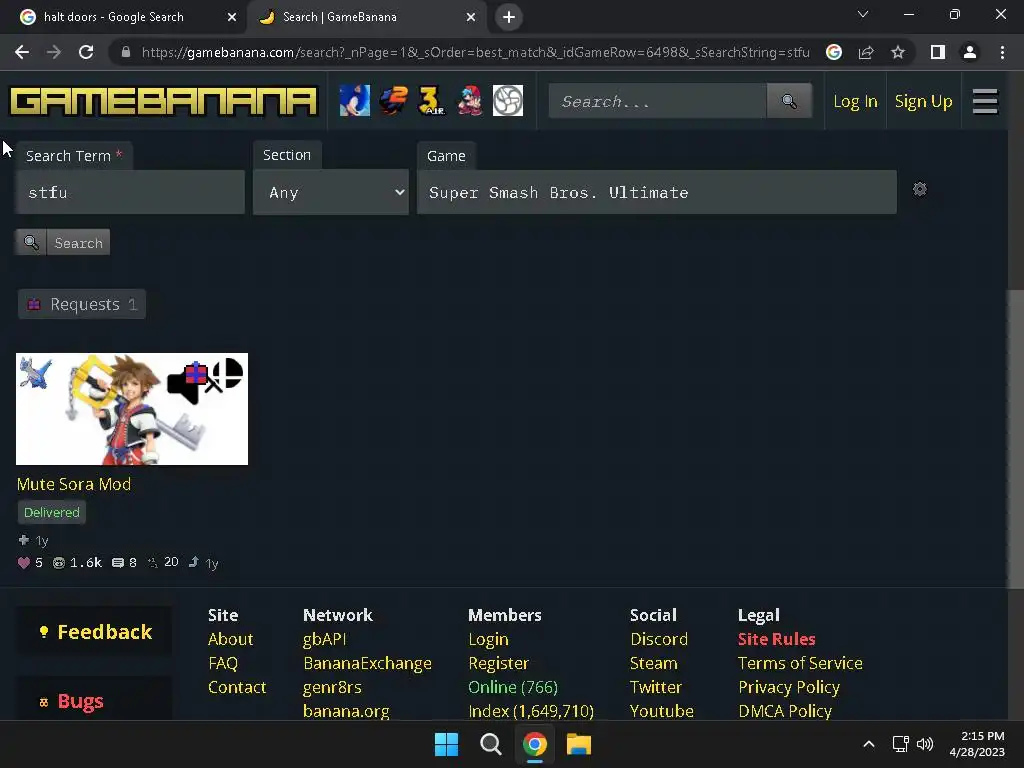Open the Contact footer link
The height and width of the screenshot is (768, 1024).
click(237, 687)
